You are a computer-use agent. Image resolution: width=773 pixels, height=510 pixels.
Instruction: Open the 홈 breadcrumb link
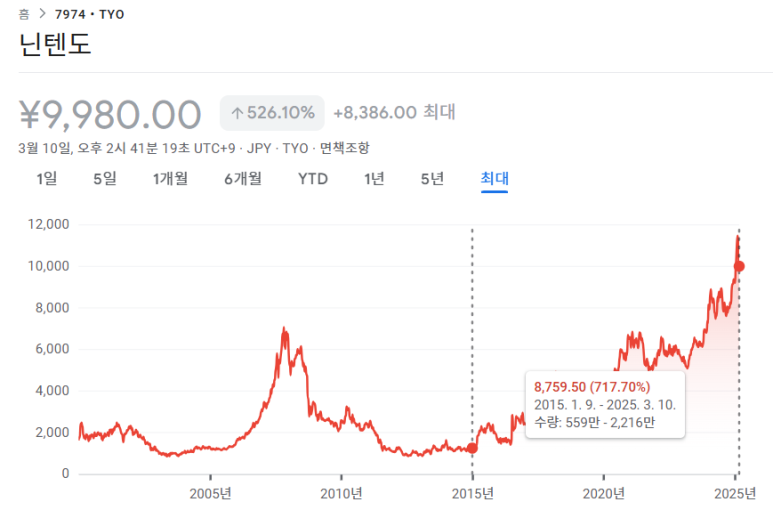(x=24, y=14)
